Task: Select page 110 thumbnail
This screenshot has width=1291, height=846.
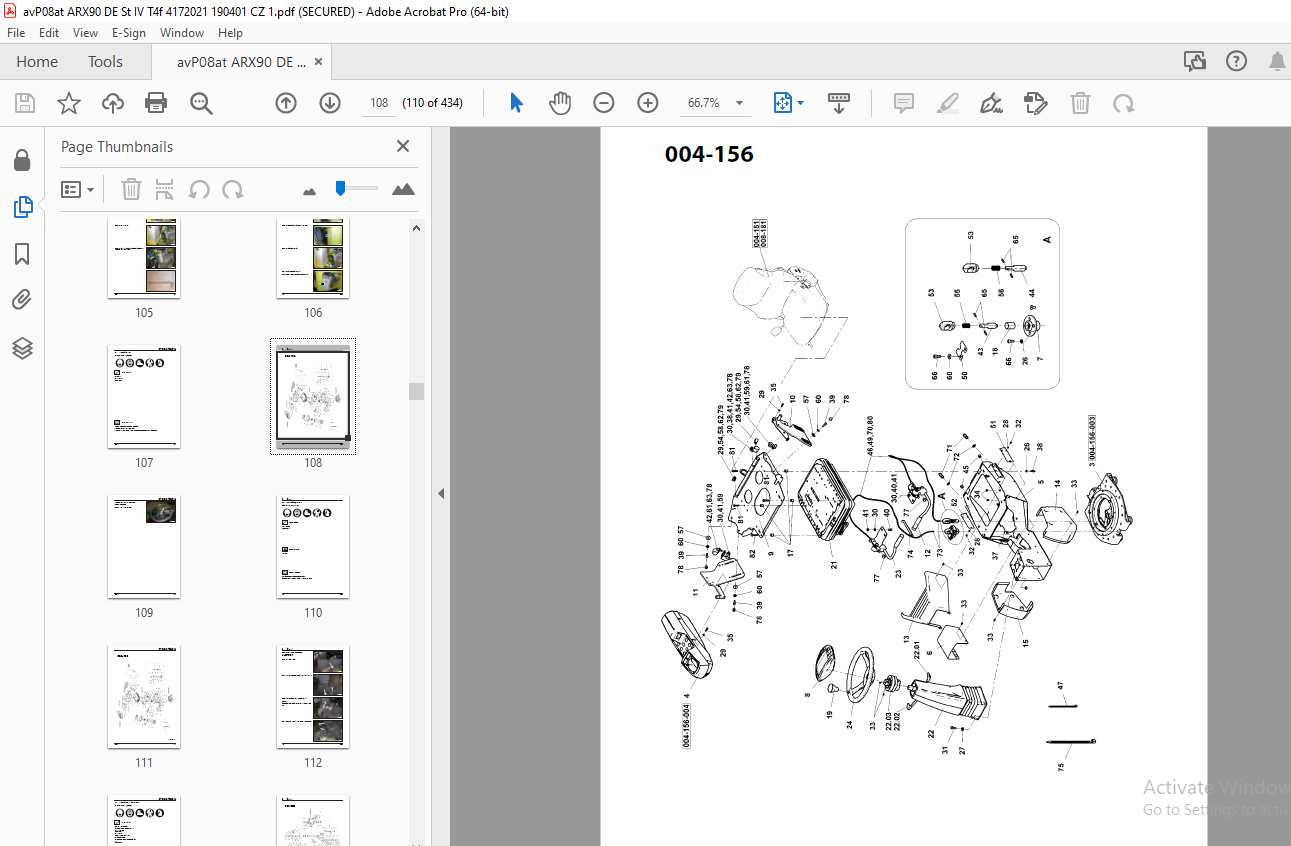Action: (313, 547)
